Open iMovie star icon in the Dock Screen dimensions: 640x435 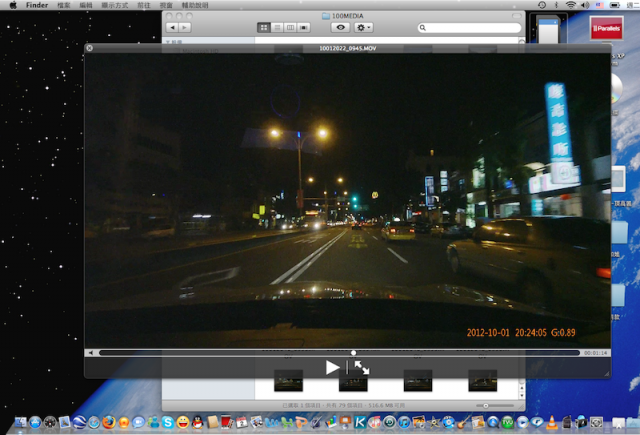coord(434,422)
